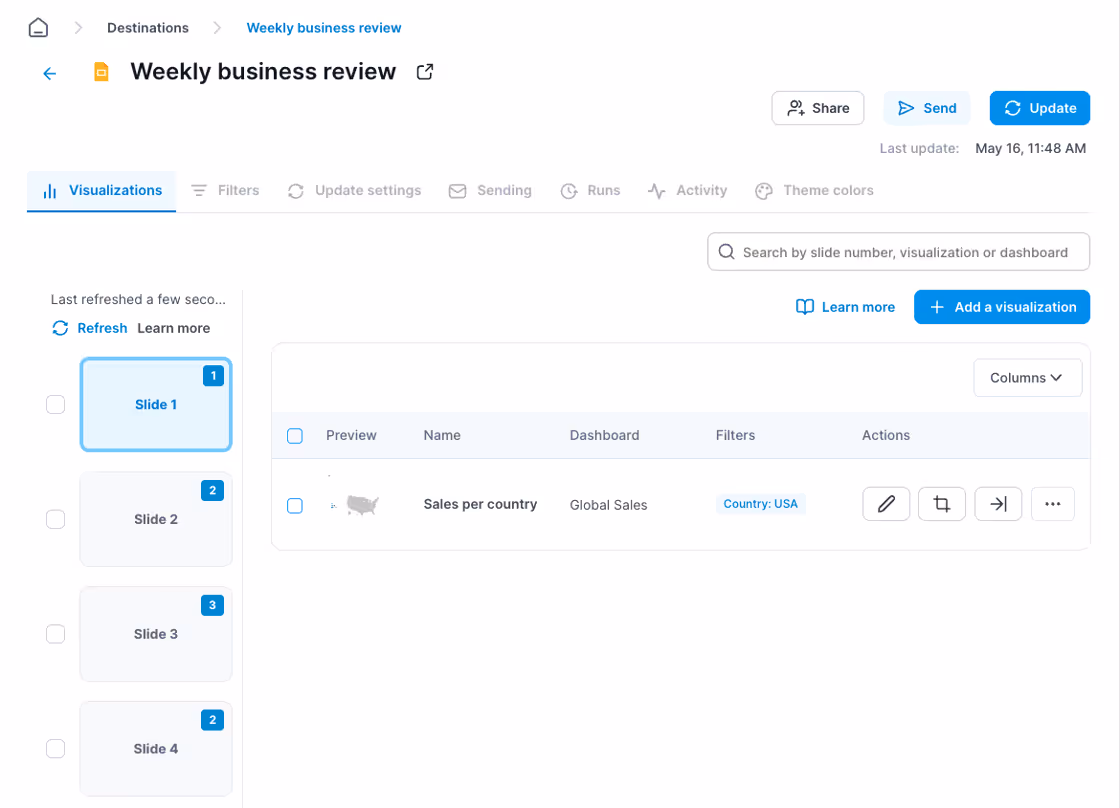Select the Slide 1 thumbnail

(x=156, y=404)
